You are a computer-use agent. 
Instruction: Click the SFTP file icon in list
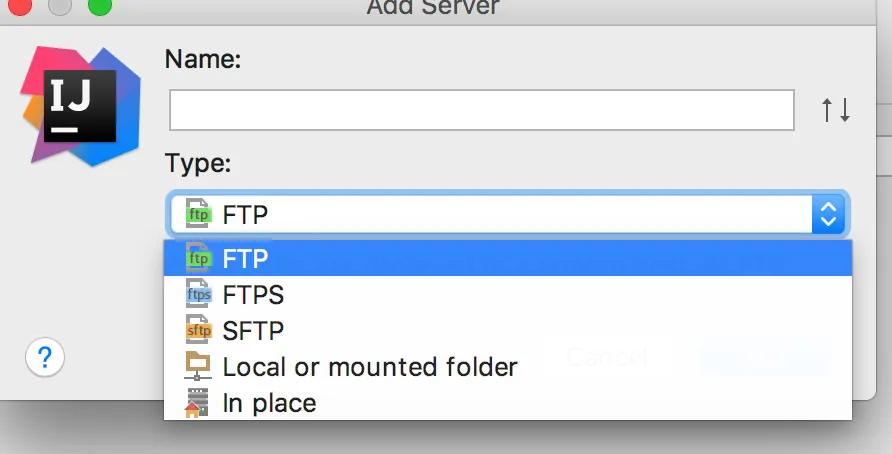click(x=198, y=330)
